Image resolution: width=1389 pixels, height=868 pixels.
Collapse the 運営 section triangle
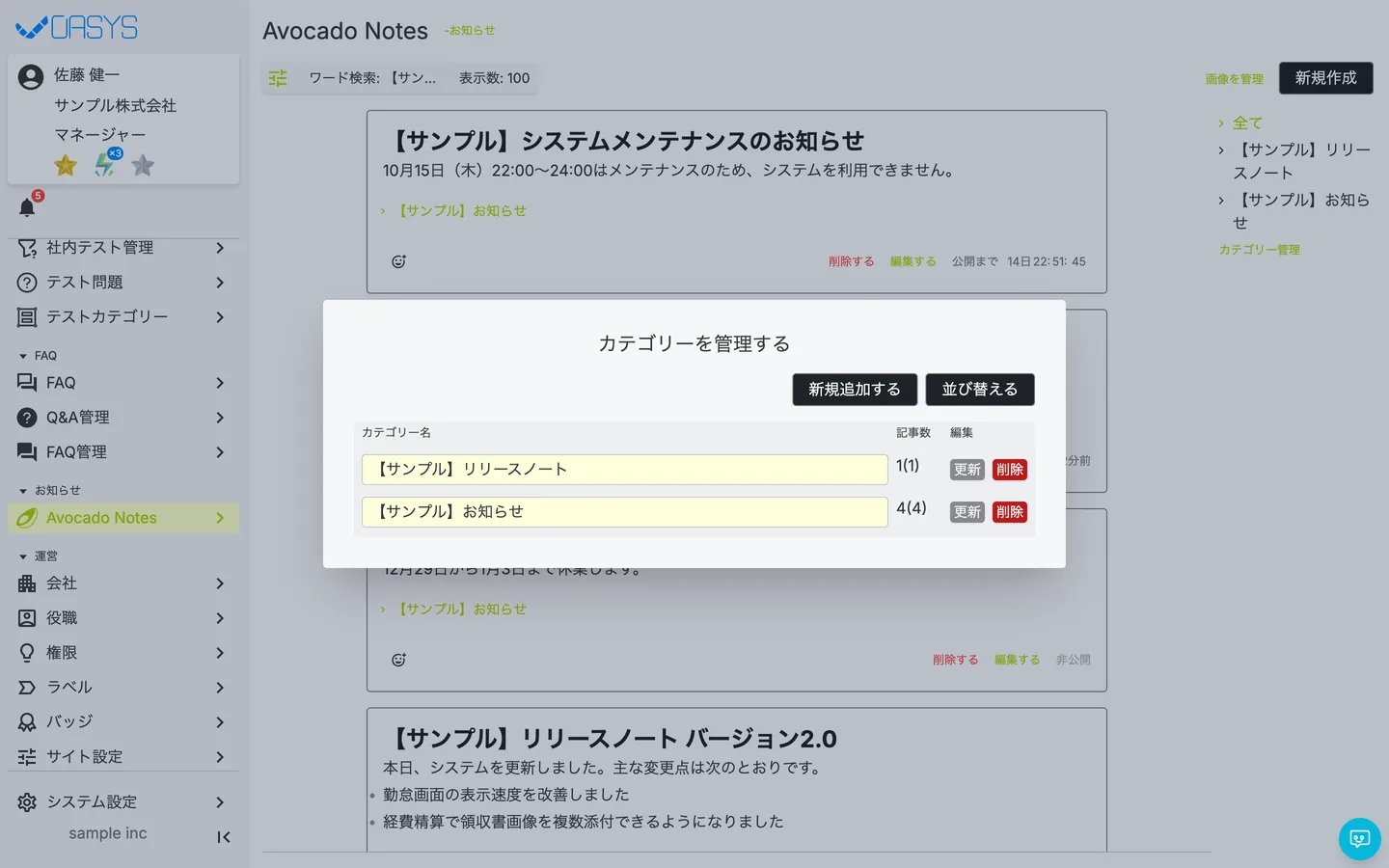(x=23, y=556)
